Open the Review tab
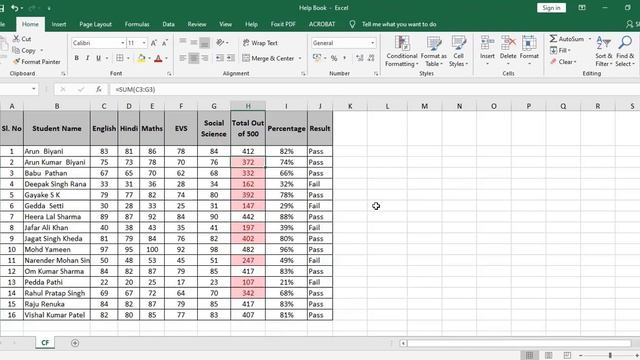Viewport: 640px width, 360px height. (197, 24)
